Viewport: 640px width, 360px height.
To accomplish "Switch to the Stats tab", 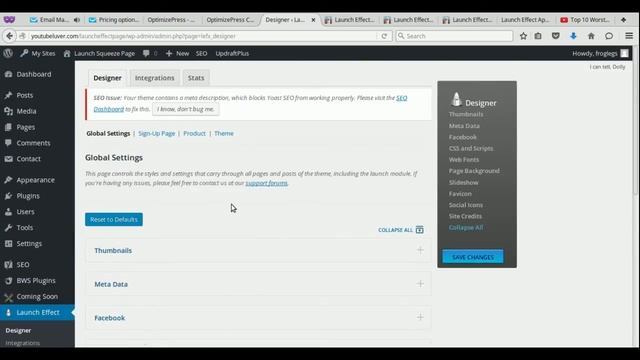I will pyautogui.click(x=196, y=78).
